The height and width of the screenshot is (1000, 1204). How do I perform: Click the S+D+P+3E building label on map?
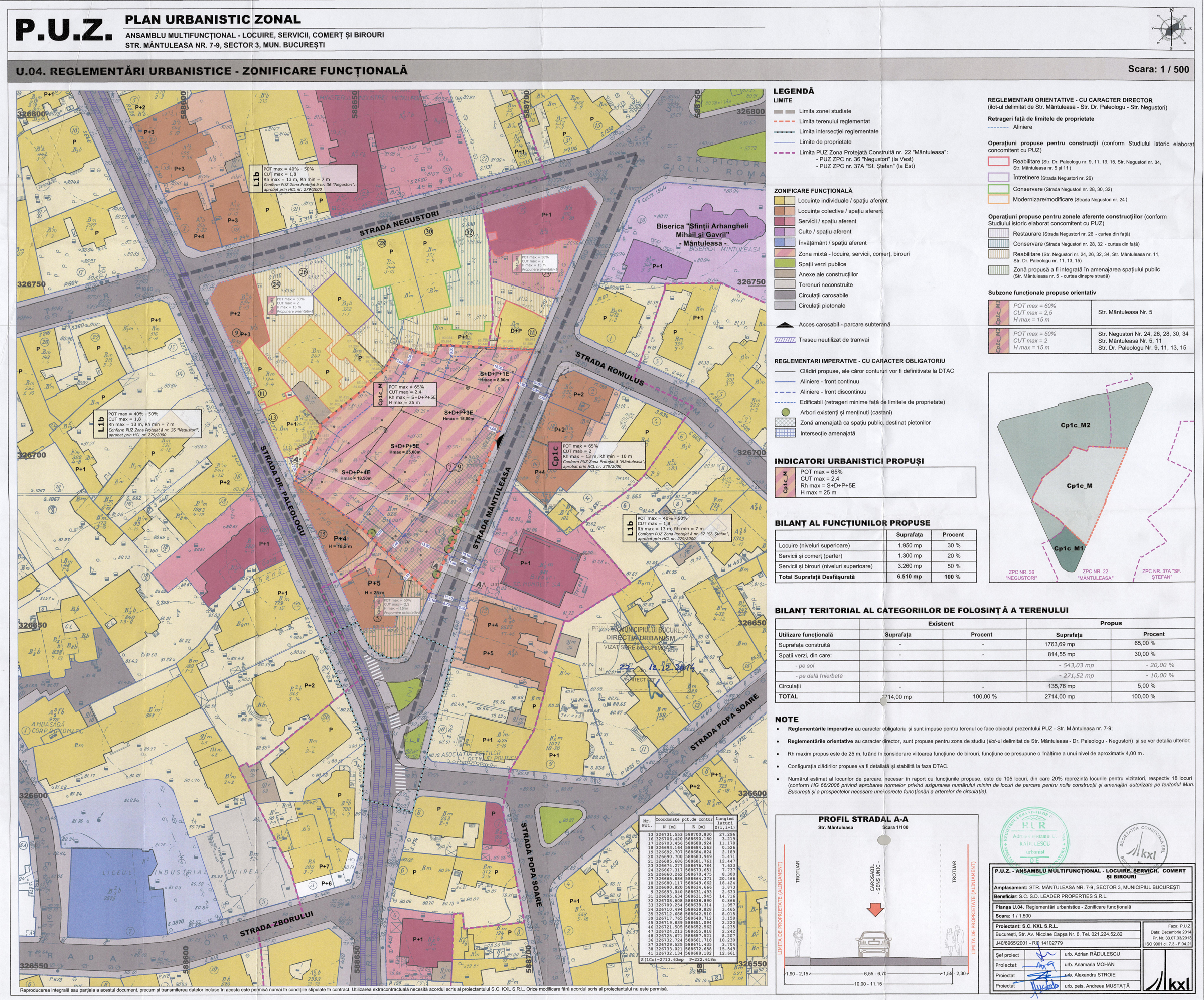(458, 413)
